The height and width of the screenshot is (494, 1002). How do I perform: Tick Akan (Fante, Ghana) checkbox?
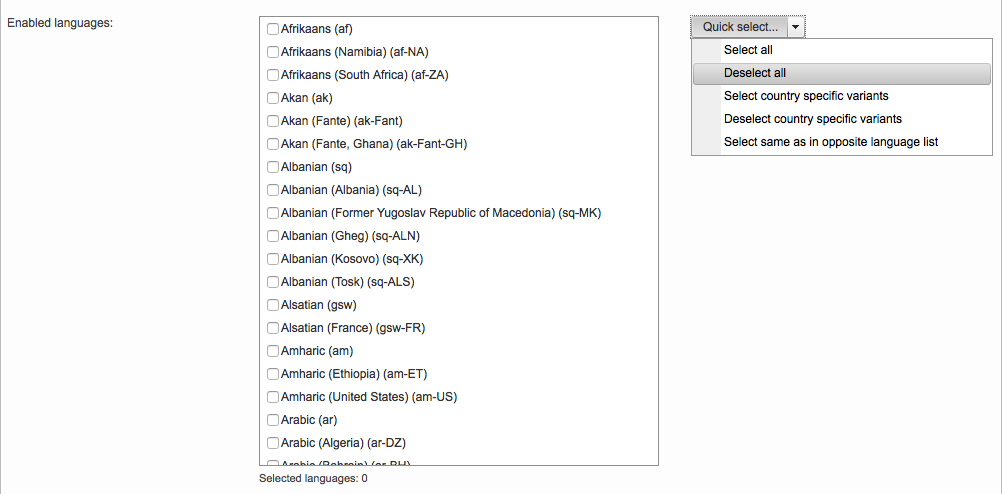[273, 144]
